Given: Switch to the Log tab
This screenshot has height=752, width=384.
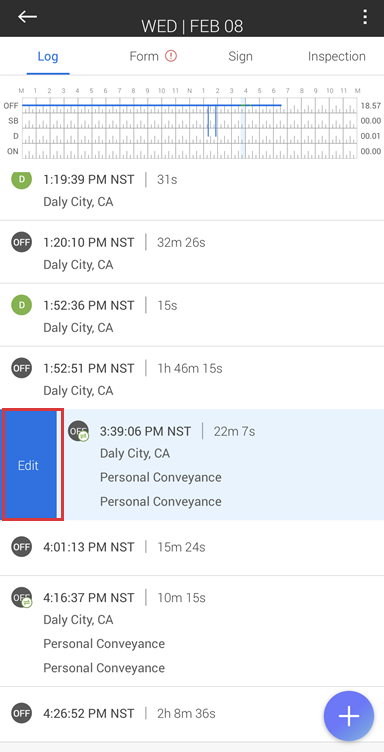Looking at the screenshot, I should coord(48,57).
